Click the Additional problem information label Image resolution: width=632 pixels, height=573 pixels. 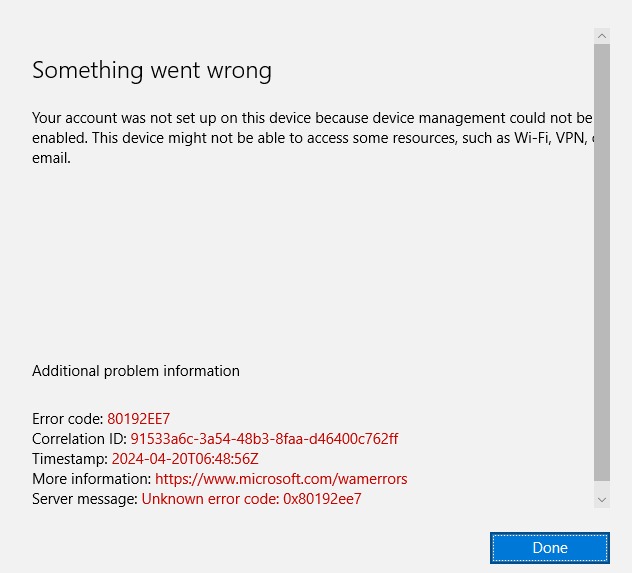tap(136, 371)
